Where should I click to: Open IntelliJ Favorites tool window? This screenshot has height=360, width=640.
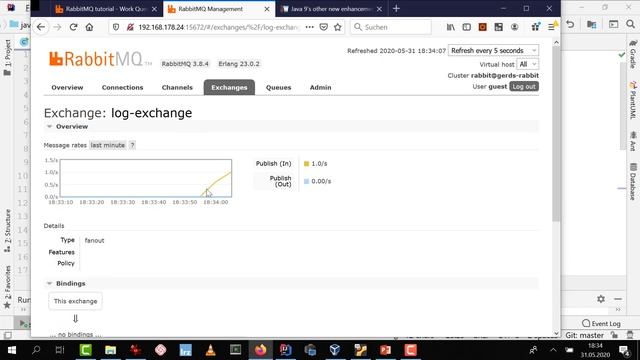[7, 287]
